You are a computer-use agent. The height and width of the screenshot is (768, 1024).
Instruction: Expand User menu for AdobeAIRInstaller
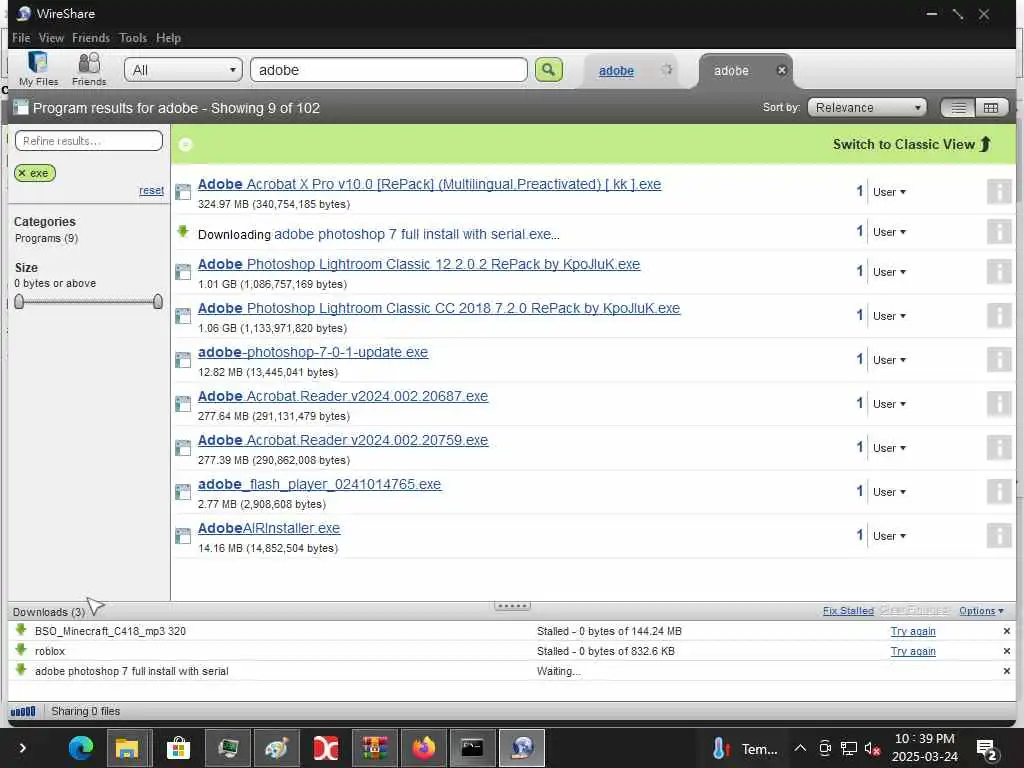[889, 536]
